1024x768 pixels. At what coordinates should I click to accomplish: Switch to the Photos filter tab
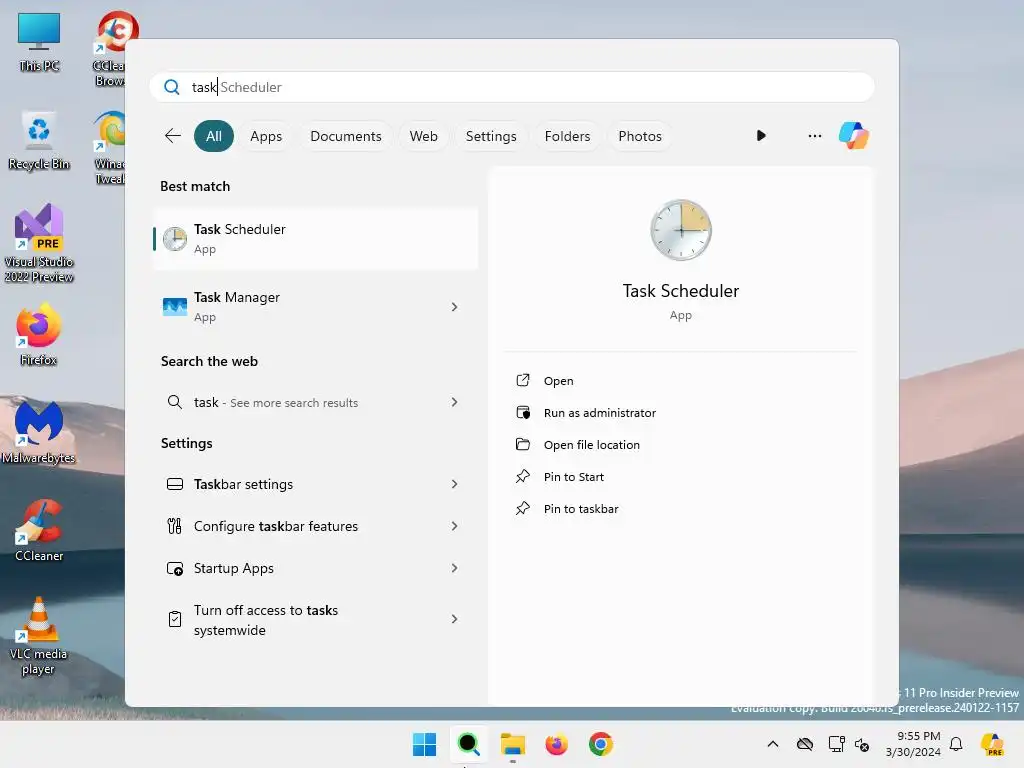coord(640,136)
